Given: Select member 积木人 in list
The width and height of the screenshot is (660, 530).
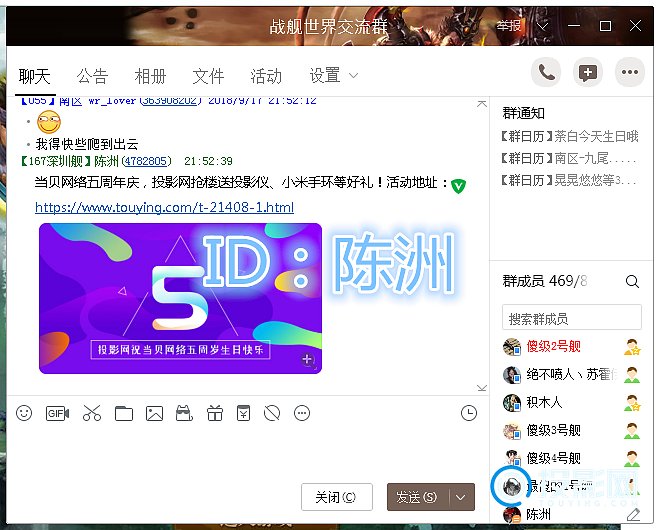Looking at the screenshot, I should pos(572,402).
